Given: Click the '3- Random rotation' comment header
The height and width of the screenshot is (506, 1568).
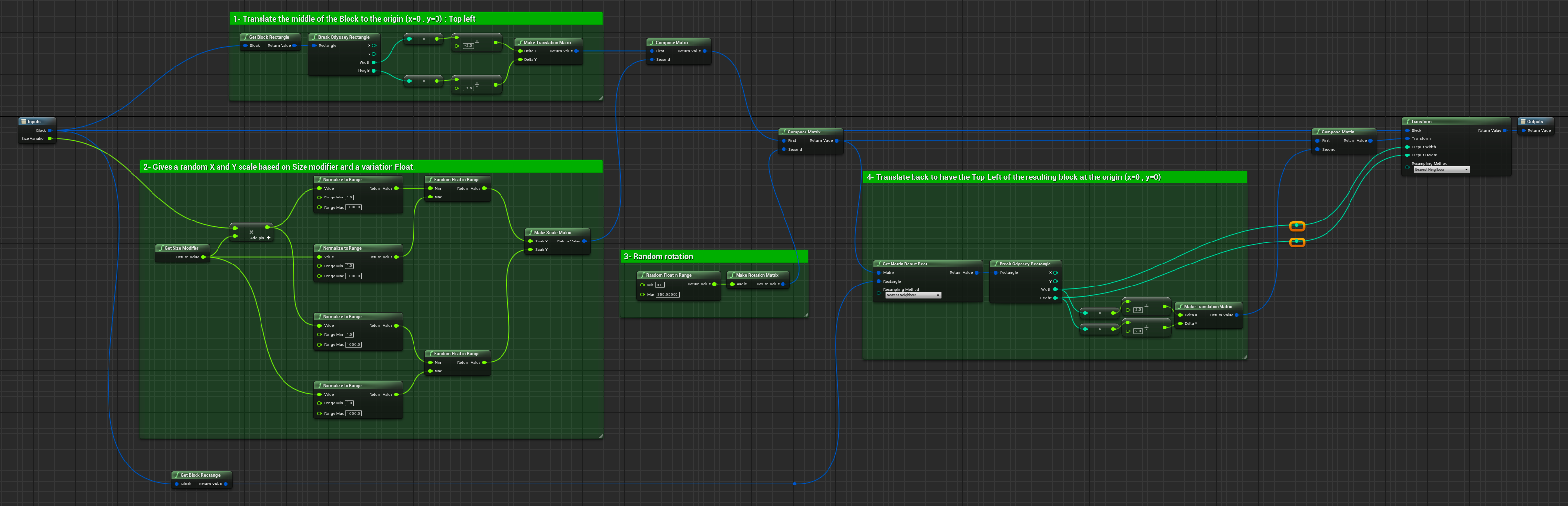Looking at the screenshot, I should (659, 256).
